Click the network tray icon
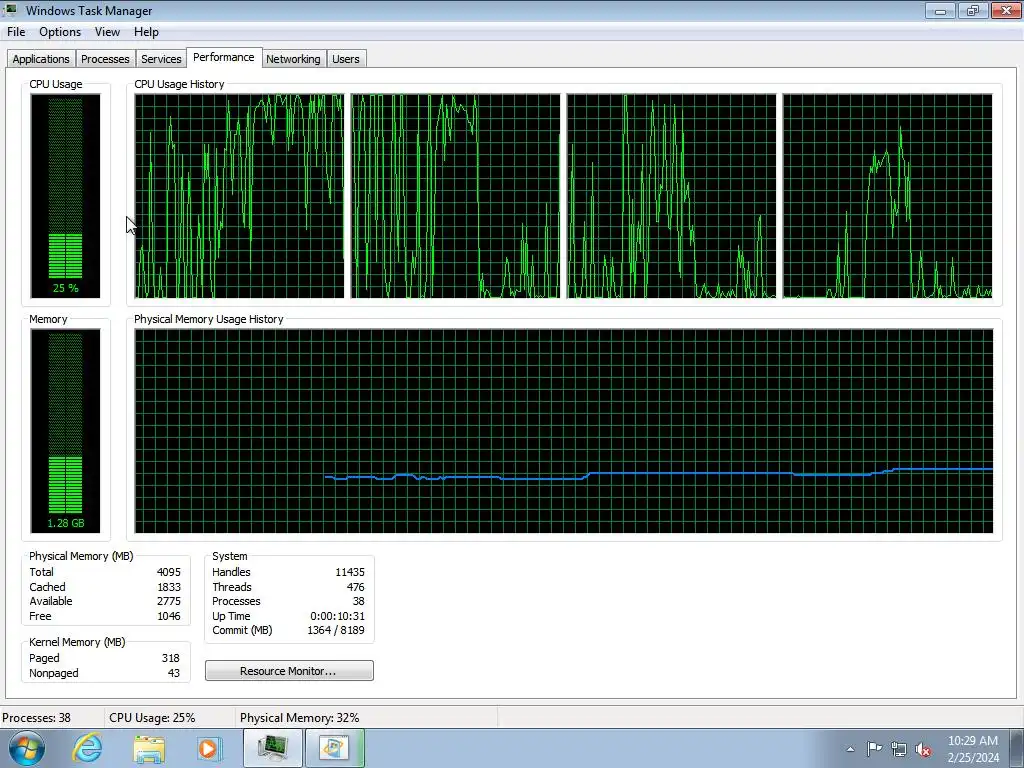Viewport: 1024px width, 768px height. pyautogui.click(x=899, y=749)
